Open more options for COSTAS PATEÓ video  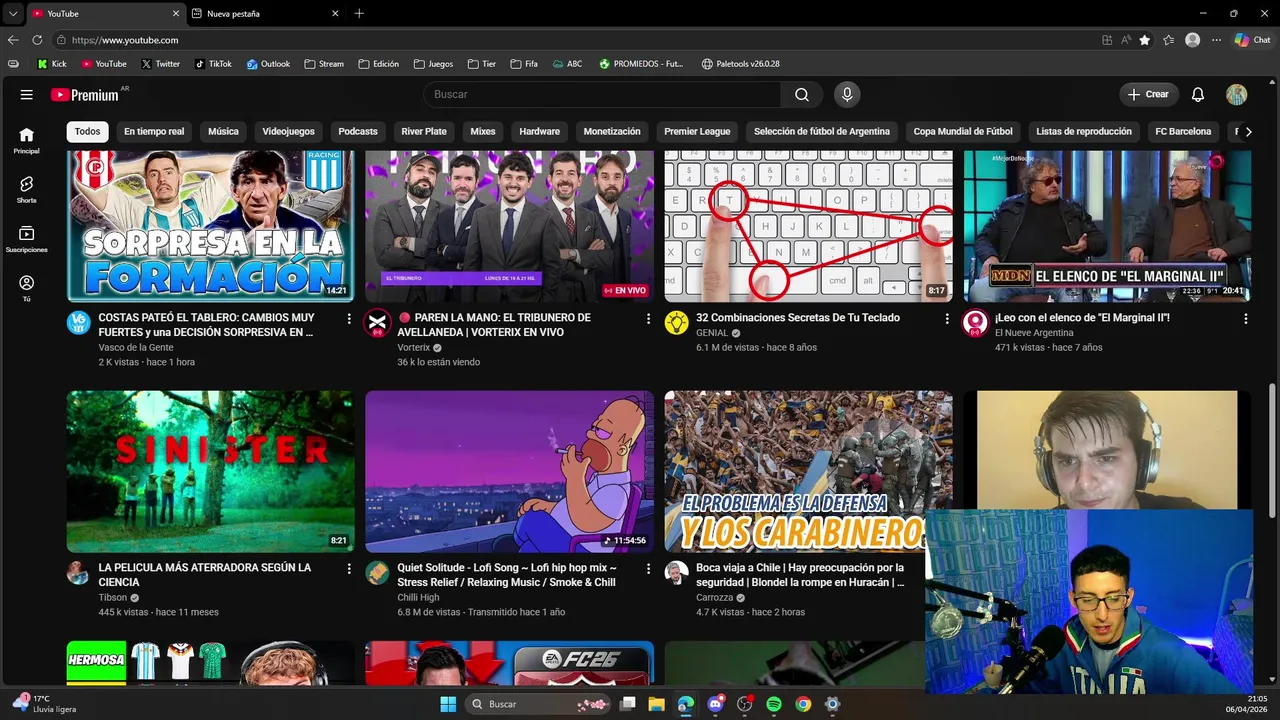[349, 319]
